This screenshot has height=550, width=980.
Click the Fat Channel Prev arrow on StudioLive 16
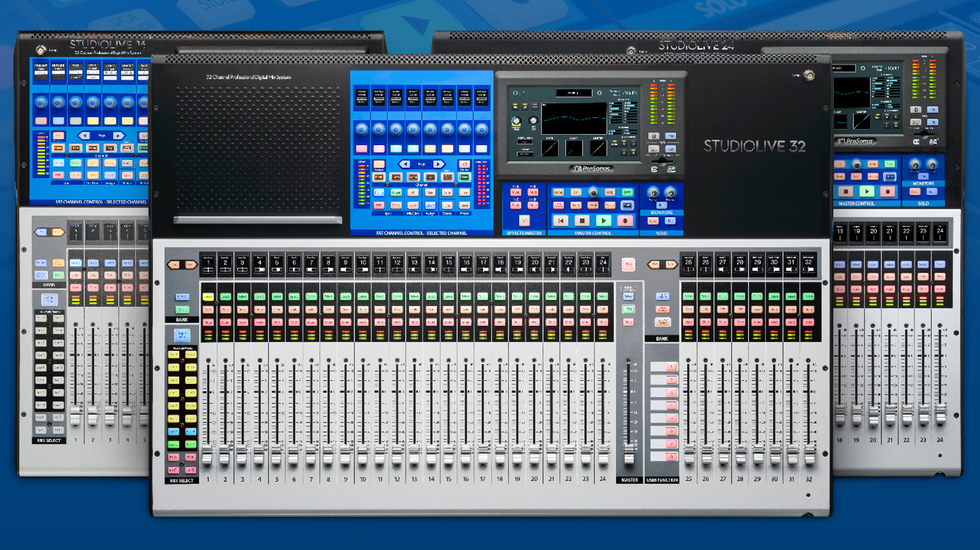tap(84, 135)
